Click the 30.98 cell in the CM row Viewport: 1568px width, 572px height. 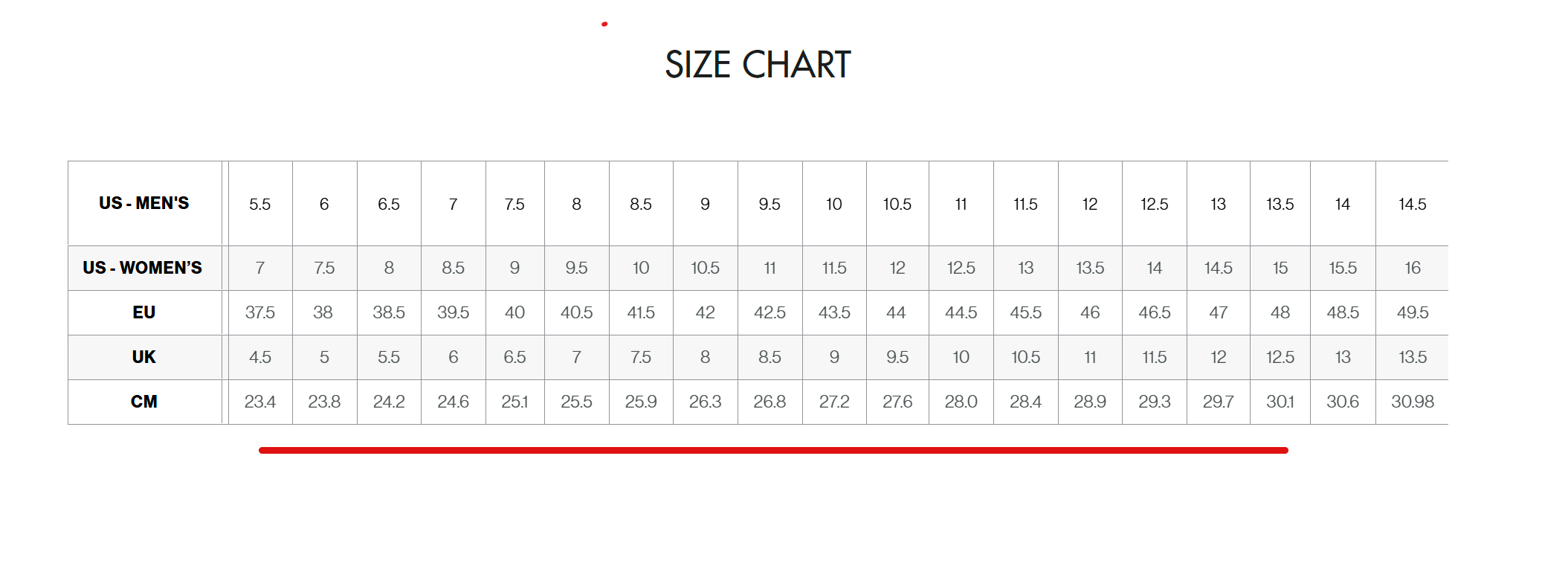pyautogui.click(x=1413, y=402)
